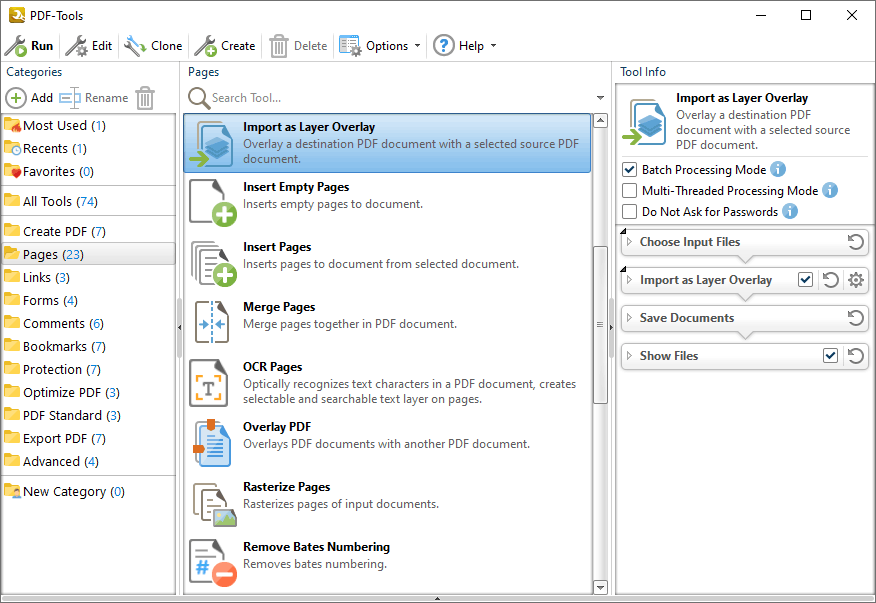Open the PDF Standard category
Image resolution: width=876 pixels, height=603 pixels.
[88, 415]
